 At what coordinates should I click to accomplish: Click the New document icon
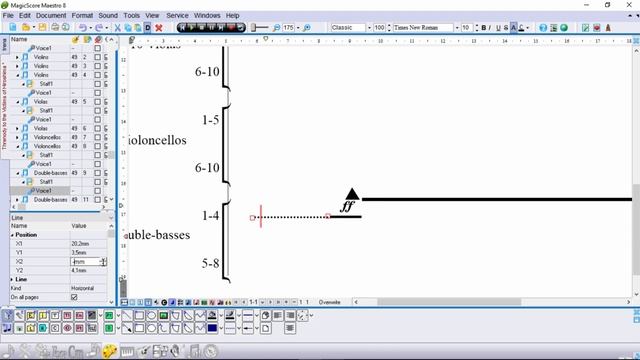[x=13, y=27]
